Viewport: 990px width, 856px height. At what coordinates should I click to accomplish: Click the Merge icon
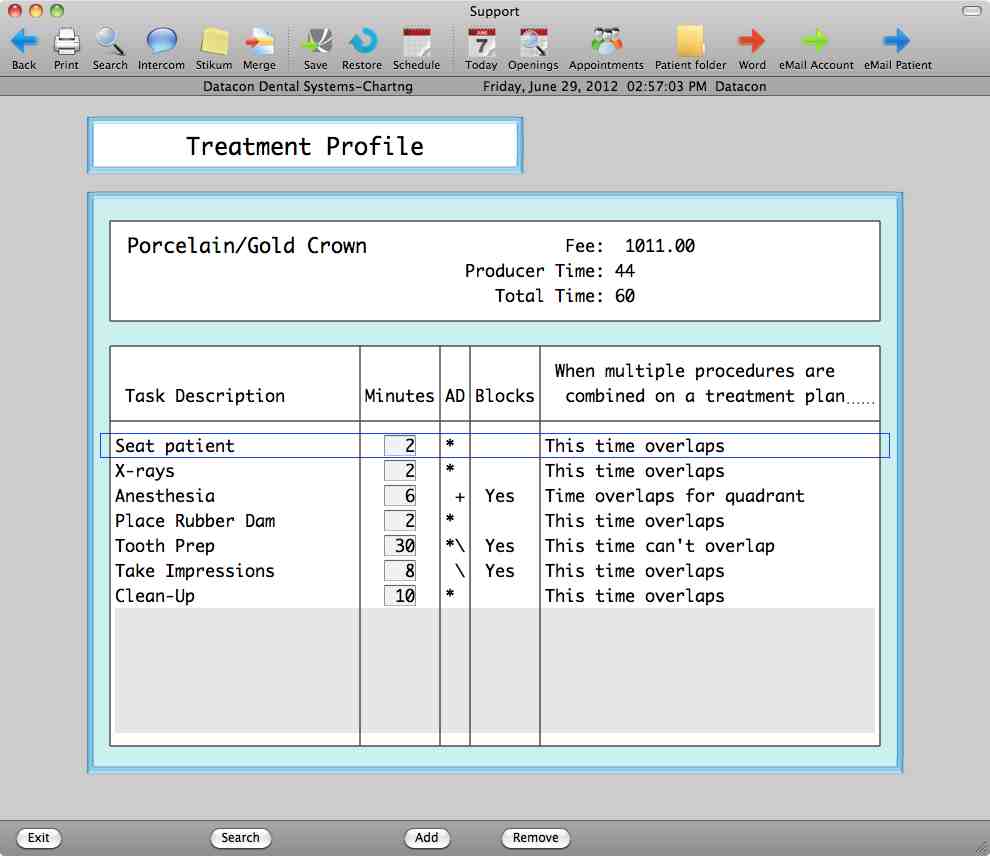(x=259, y=41)
